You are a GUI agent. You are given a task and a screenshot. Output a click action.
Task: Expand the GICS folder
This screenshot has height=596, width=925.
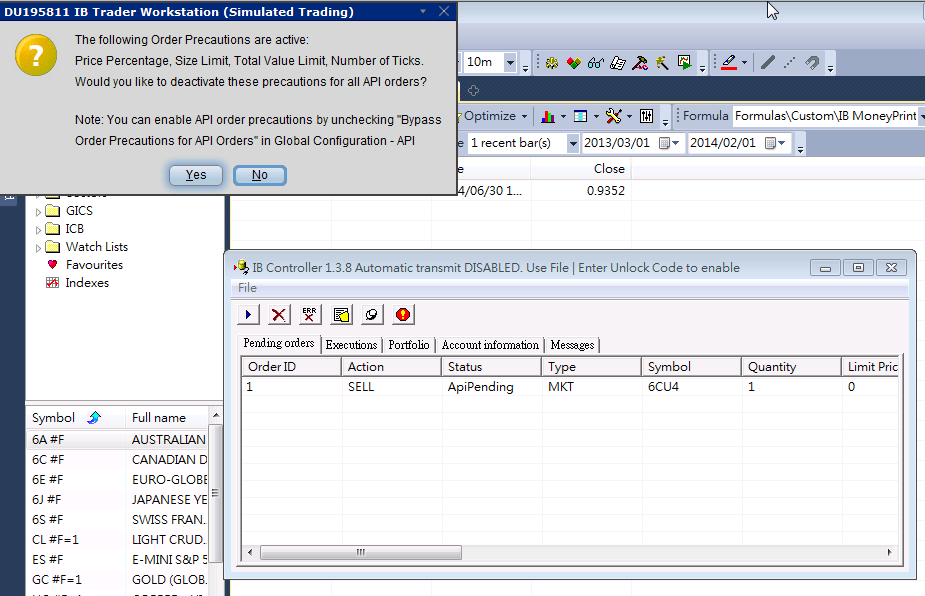(38, 211)
